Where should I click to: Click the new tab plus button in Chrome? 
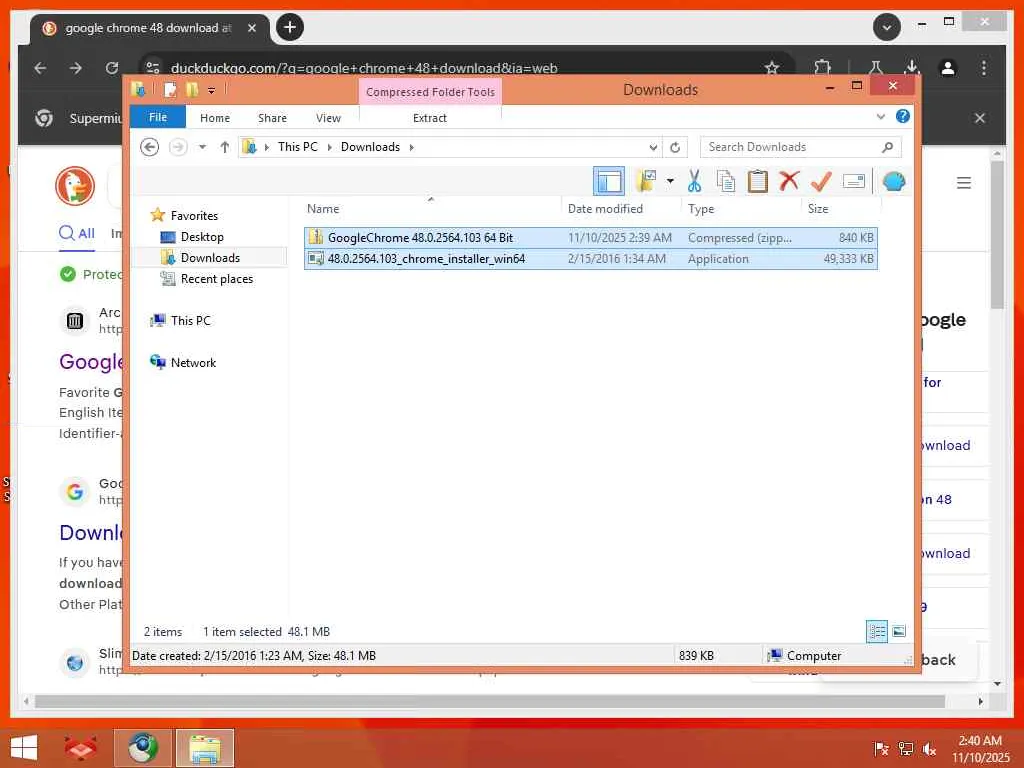pos(290,27)
